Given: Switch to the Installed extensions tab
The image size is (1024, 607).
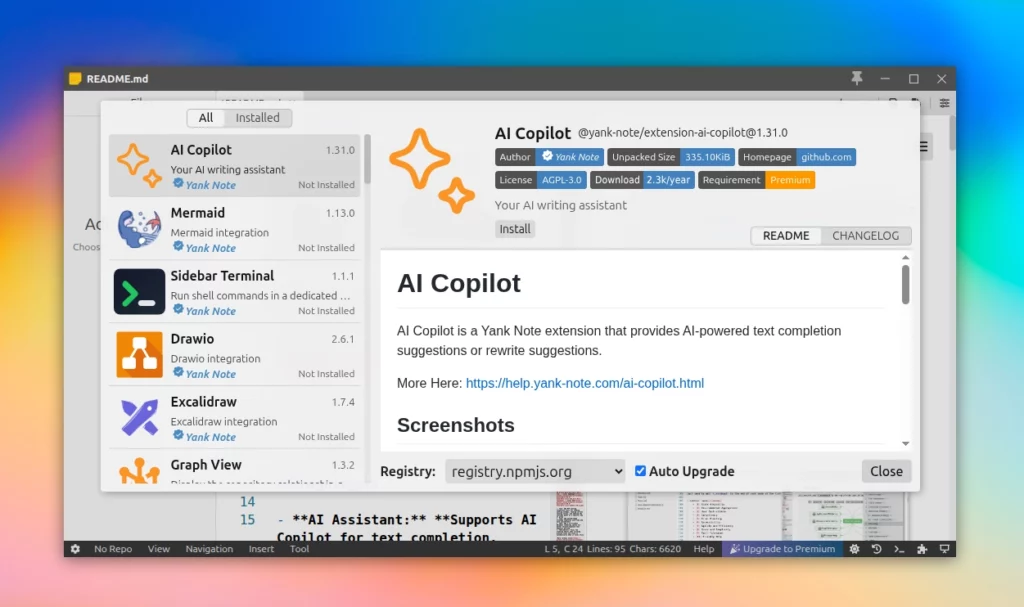Looking at the screenshot, I should (257, 118).
